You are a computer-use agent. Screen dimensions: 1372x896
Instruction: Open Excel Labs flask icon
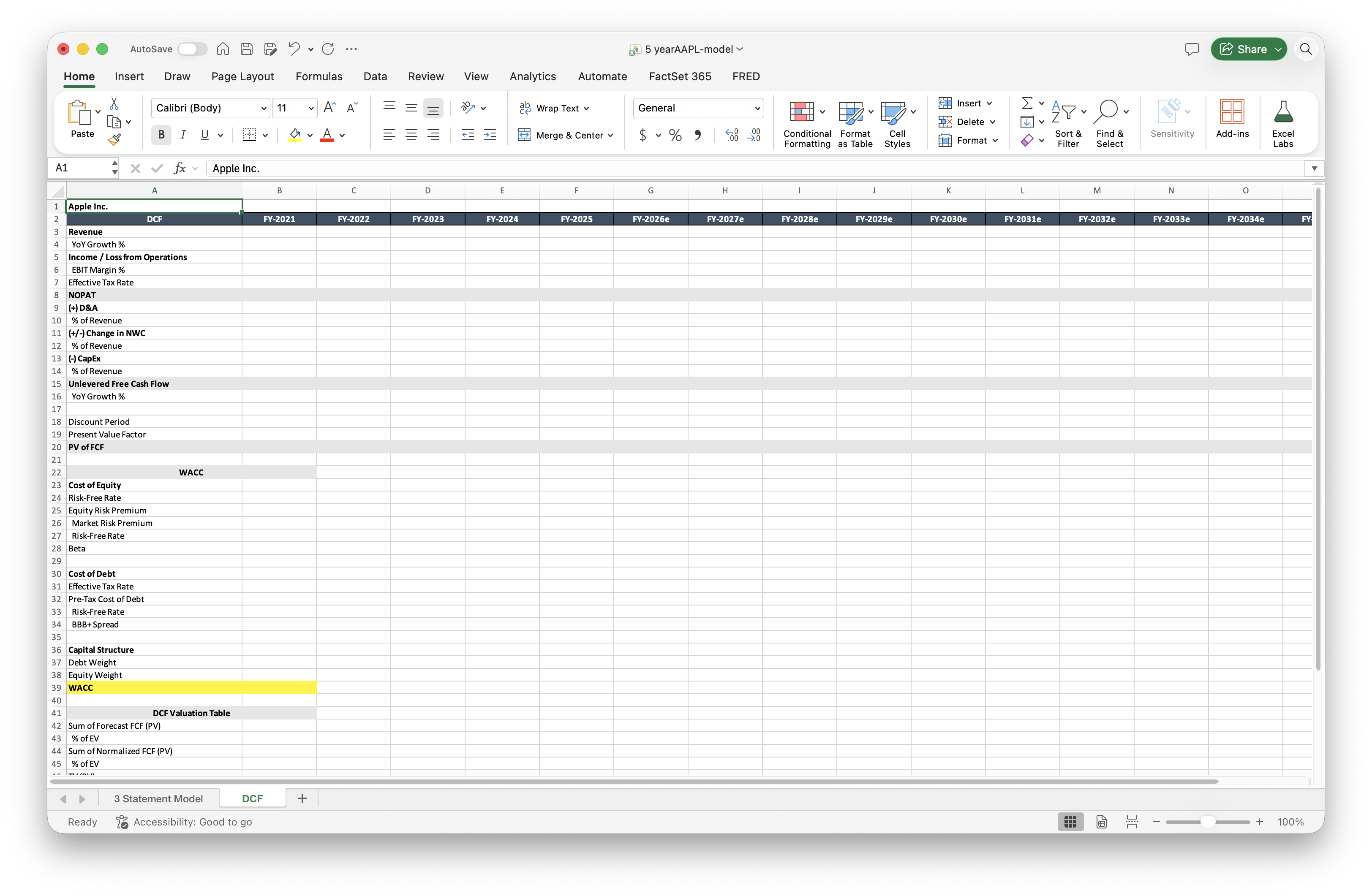click(1283, 123)
